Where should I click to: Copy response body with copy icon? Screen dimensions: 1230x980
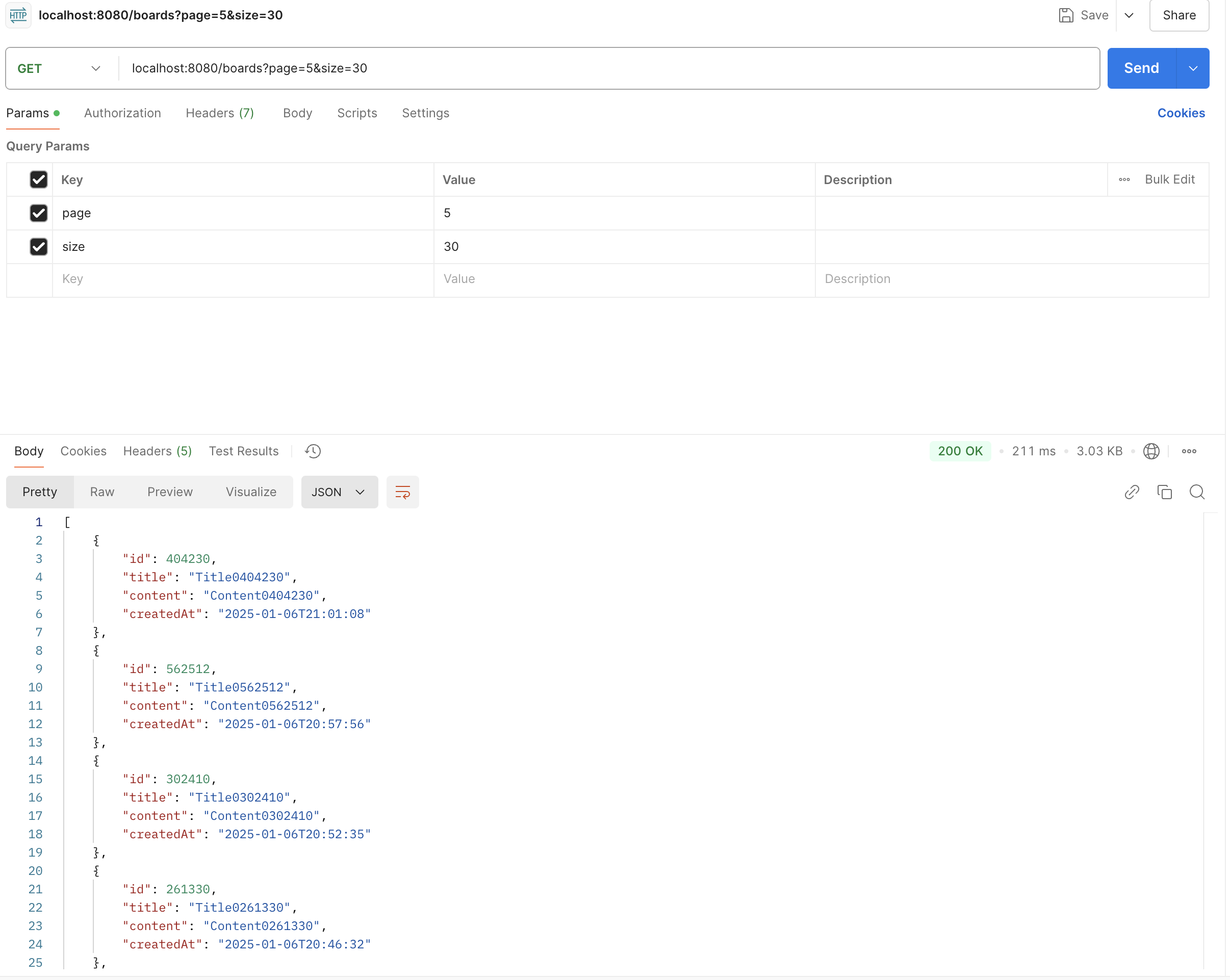point(1164,492)
